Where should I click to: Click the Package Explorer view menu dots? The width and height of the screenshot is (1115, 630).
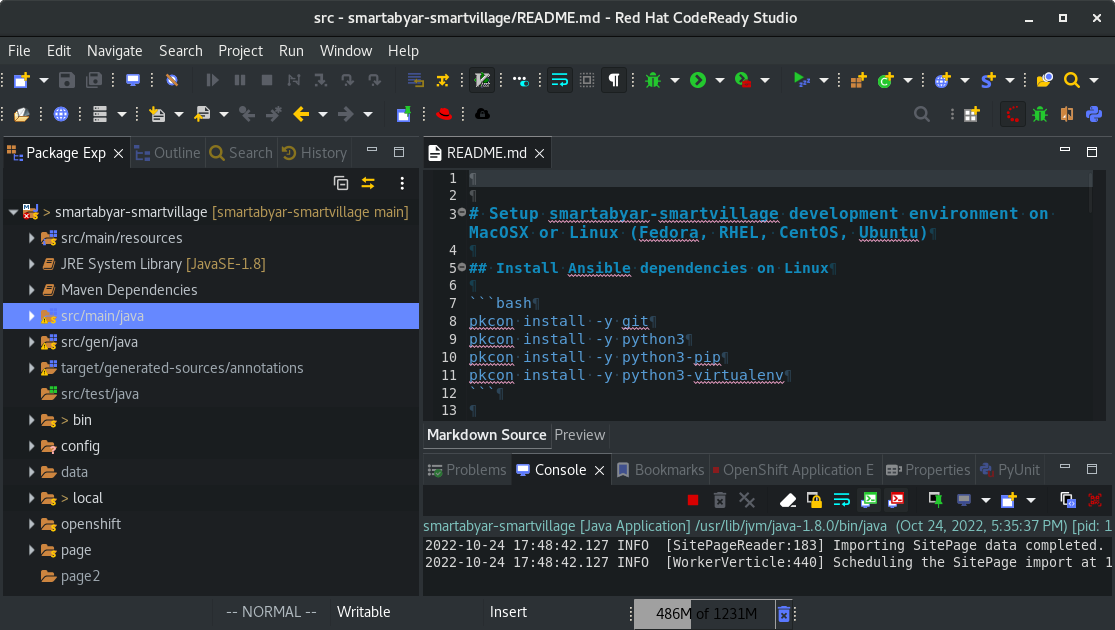tap(402, 183)
